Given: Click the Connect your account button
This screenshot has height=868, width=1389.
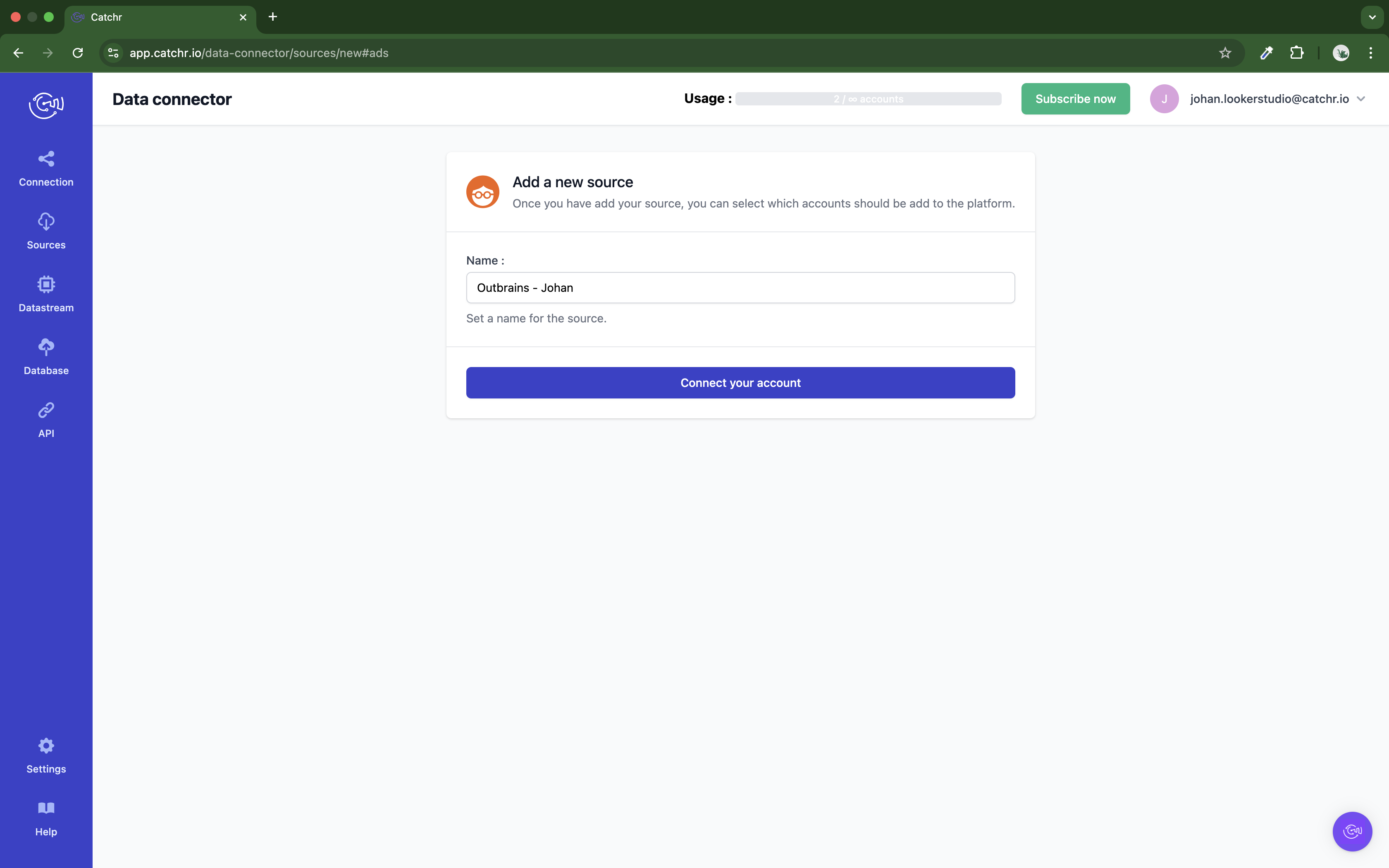Looking at the screenshot, I should pos(740,383).
